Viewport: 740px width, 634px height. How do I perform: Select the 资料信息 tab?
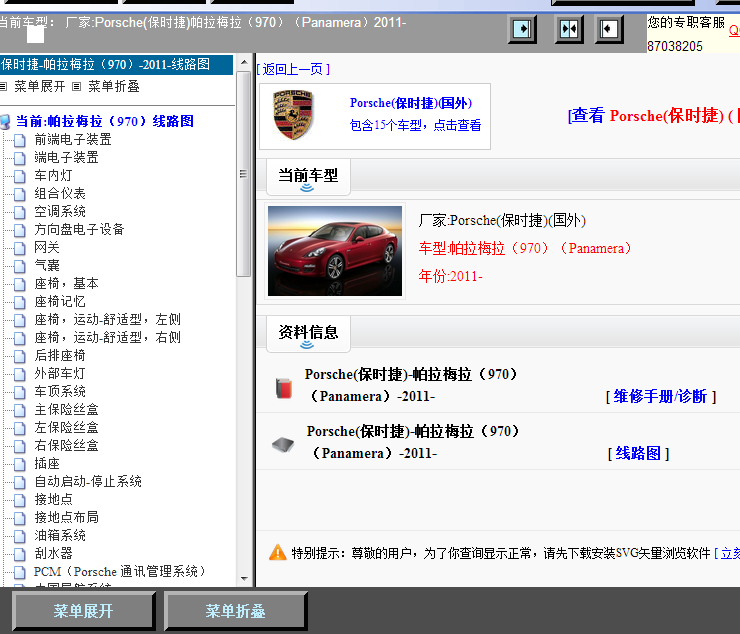[x=308, y=334]
